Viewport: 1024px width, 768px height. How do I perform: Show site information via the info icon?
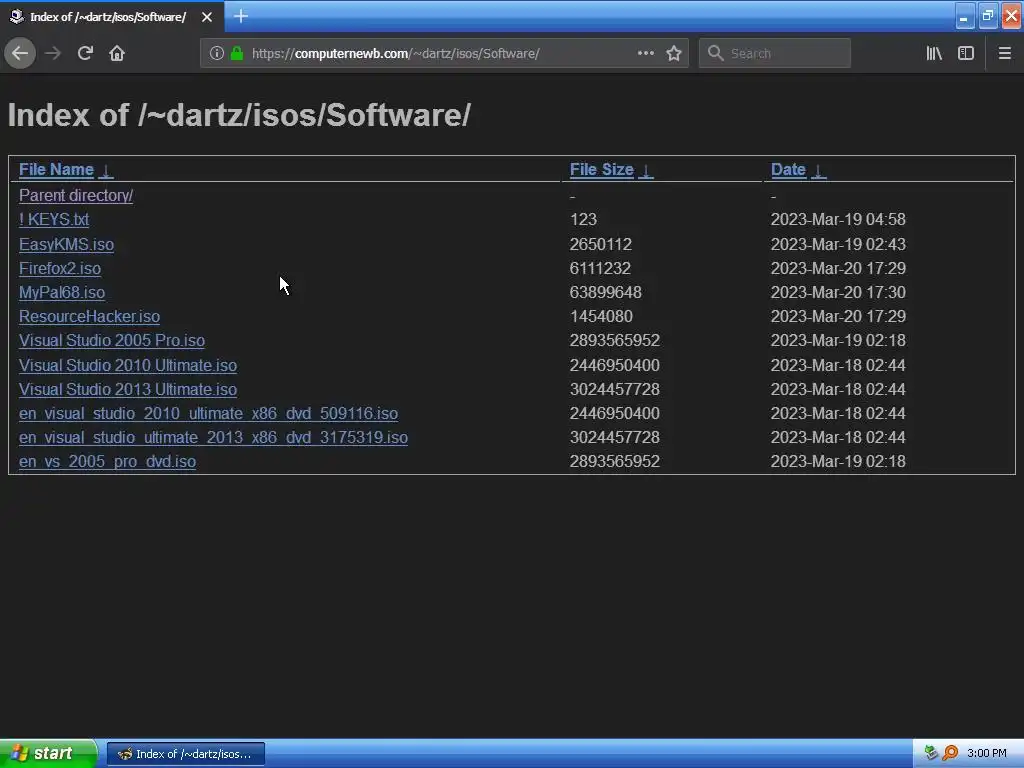click(216, 54)
